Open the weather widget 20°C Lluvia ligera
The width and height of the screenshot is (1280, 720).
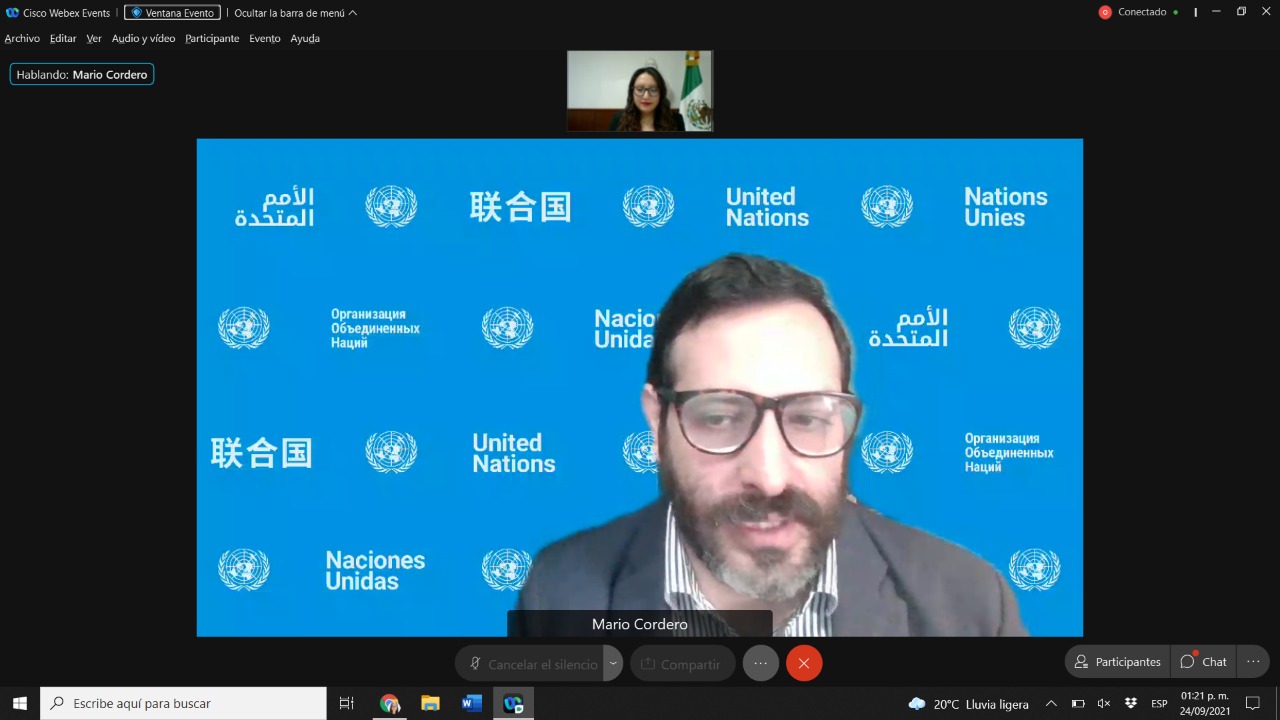point(968,704)
